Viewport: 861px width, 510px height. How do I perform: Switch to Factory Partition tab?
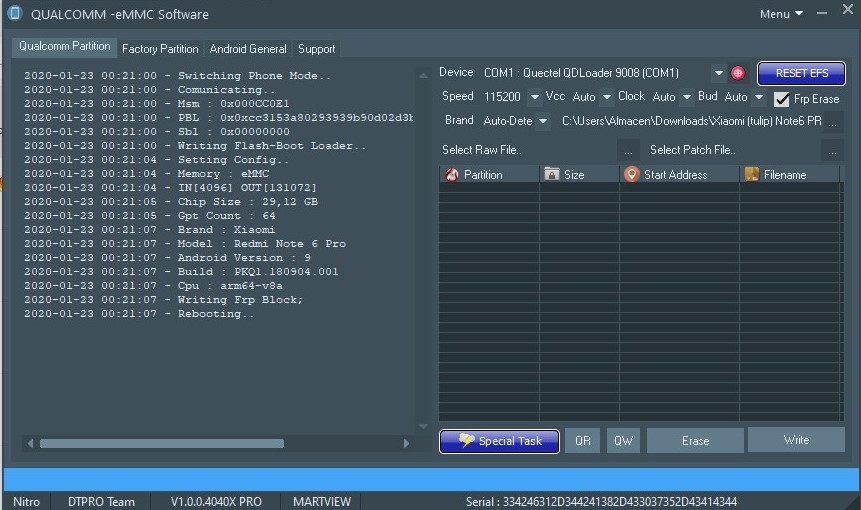click(160, 49)
